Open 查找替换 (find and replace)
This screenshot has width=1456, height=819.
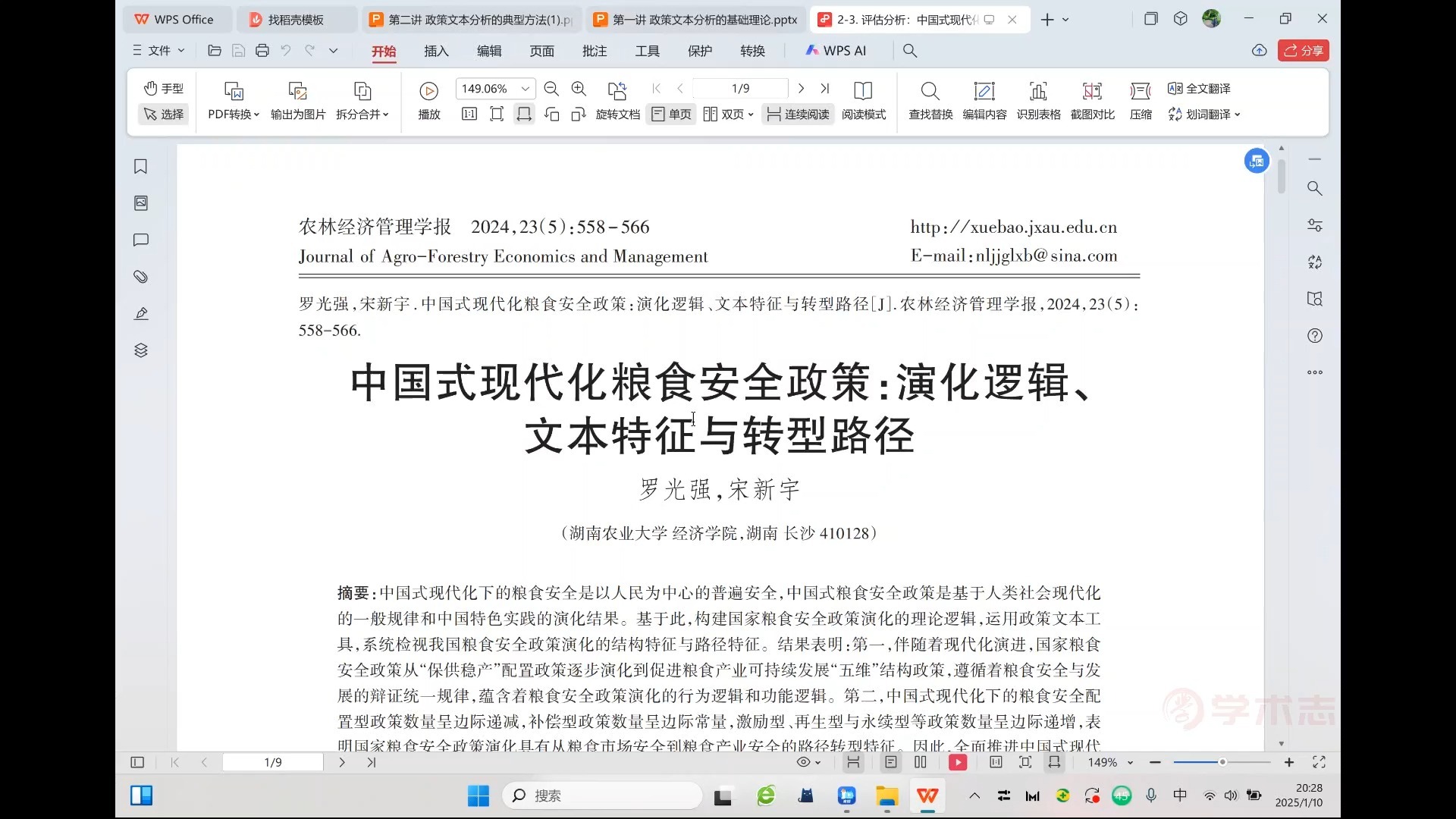pos(929,101)
